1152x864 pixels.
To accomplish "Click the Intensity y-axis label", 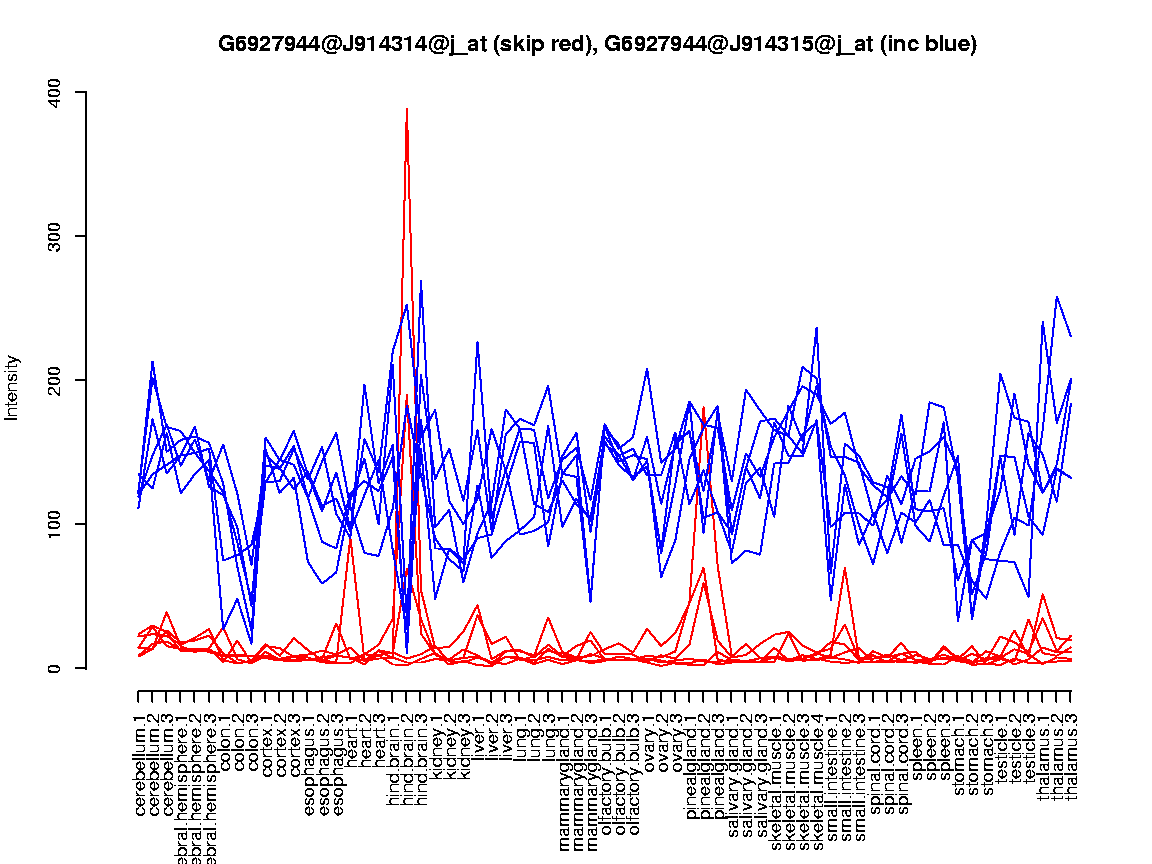I will pyautogui.click(x=13, y=387).
